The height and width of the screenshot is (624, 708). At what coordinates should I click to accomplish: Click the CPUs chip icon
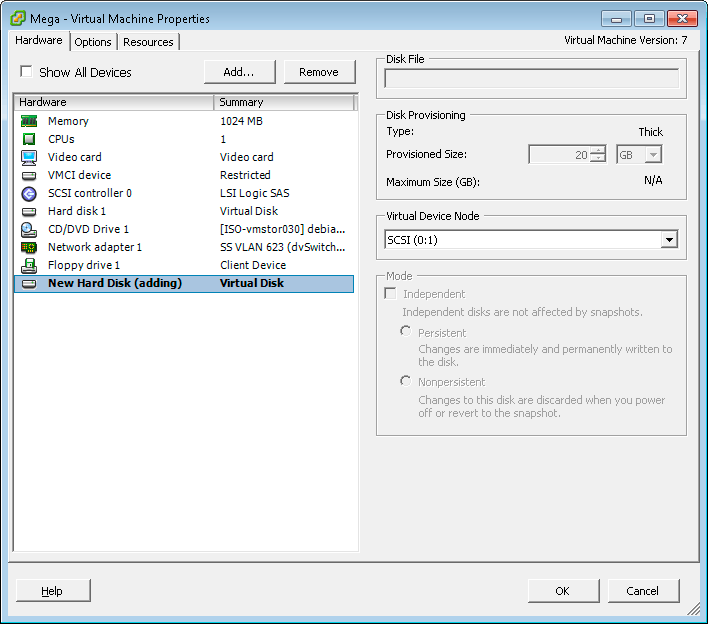pyautogui.click(x=29, y=139)
